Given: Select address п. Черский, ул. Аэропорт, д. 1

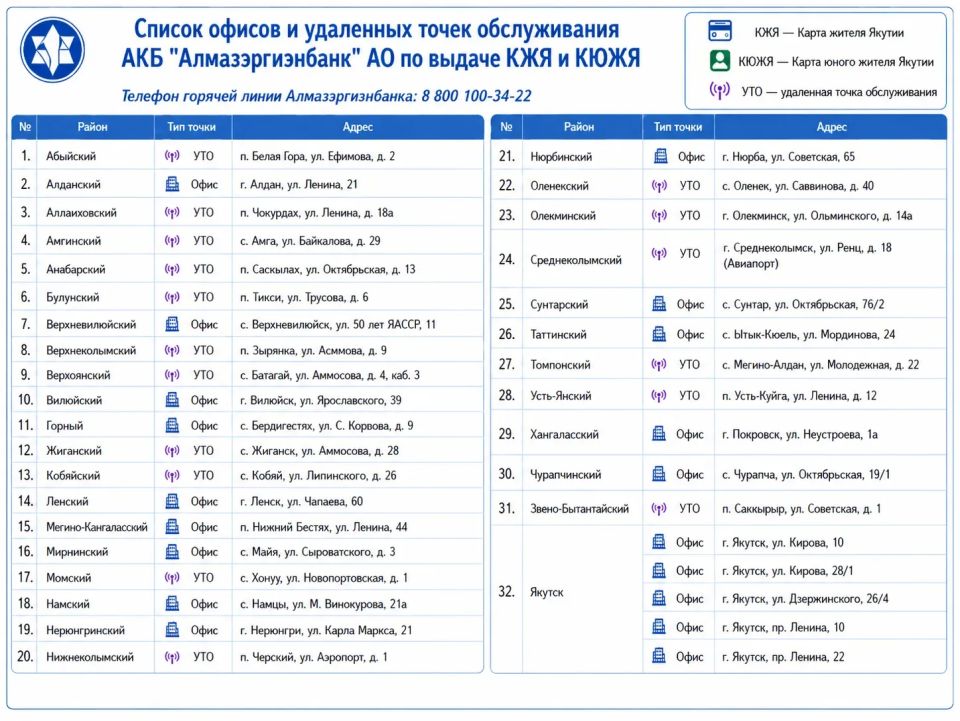Looking at the screenshot, I should 313,657.
